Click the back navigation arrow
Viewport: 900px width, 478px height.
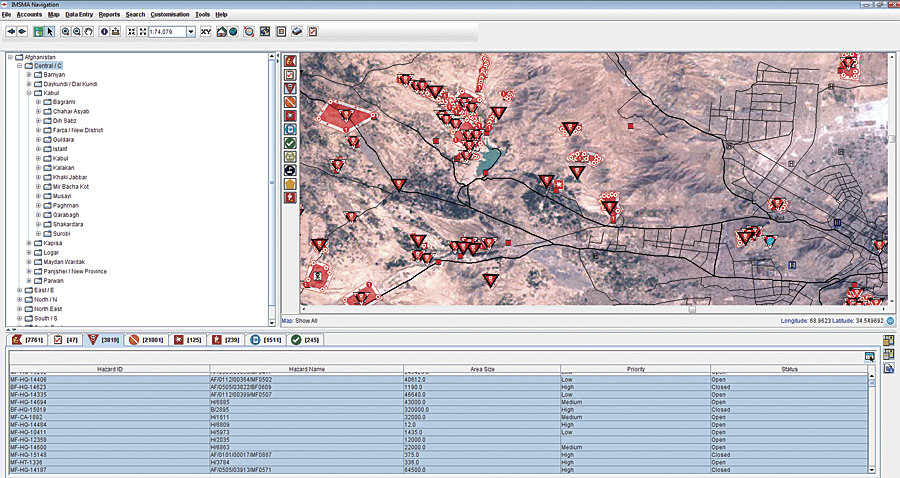pyautogui.click(x=11, y=32)
